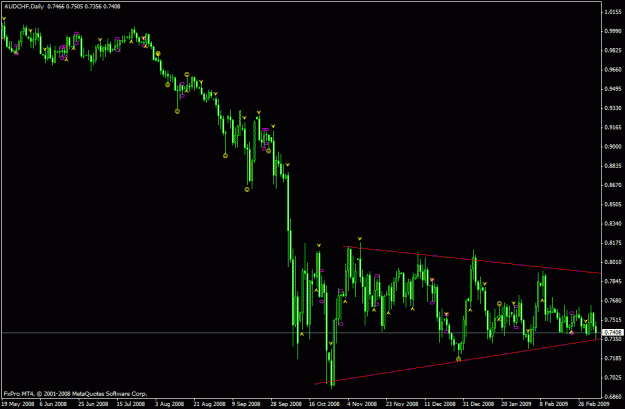
Task: Select the ascending lower red trendline
Action: click(x=458, y=362)
